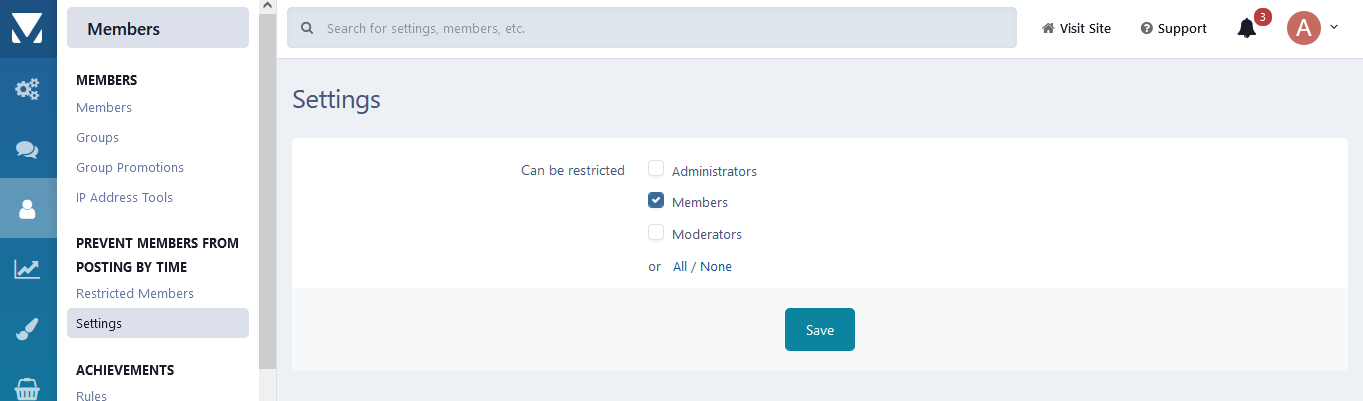Click the None link
The height and width of the screenshot is (401, 1363).
(x=716, y=267)
